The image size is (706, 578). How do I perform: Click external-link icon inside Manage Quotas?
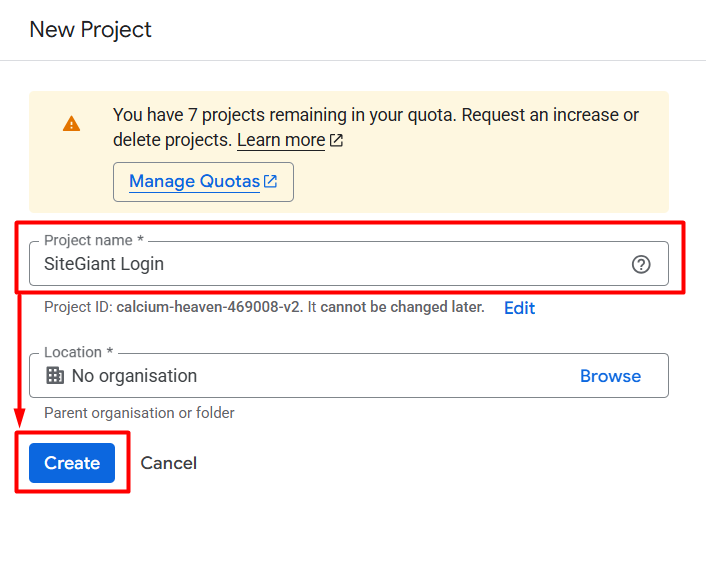coord(270,181)
